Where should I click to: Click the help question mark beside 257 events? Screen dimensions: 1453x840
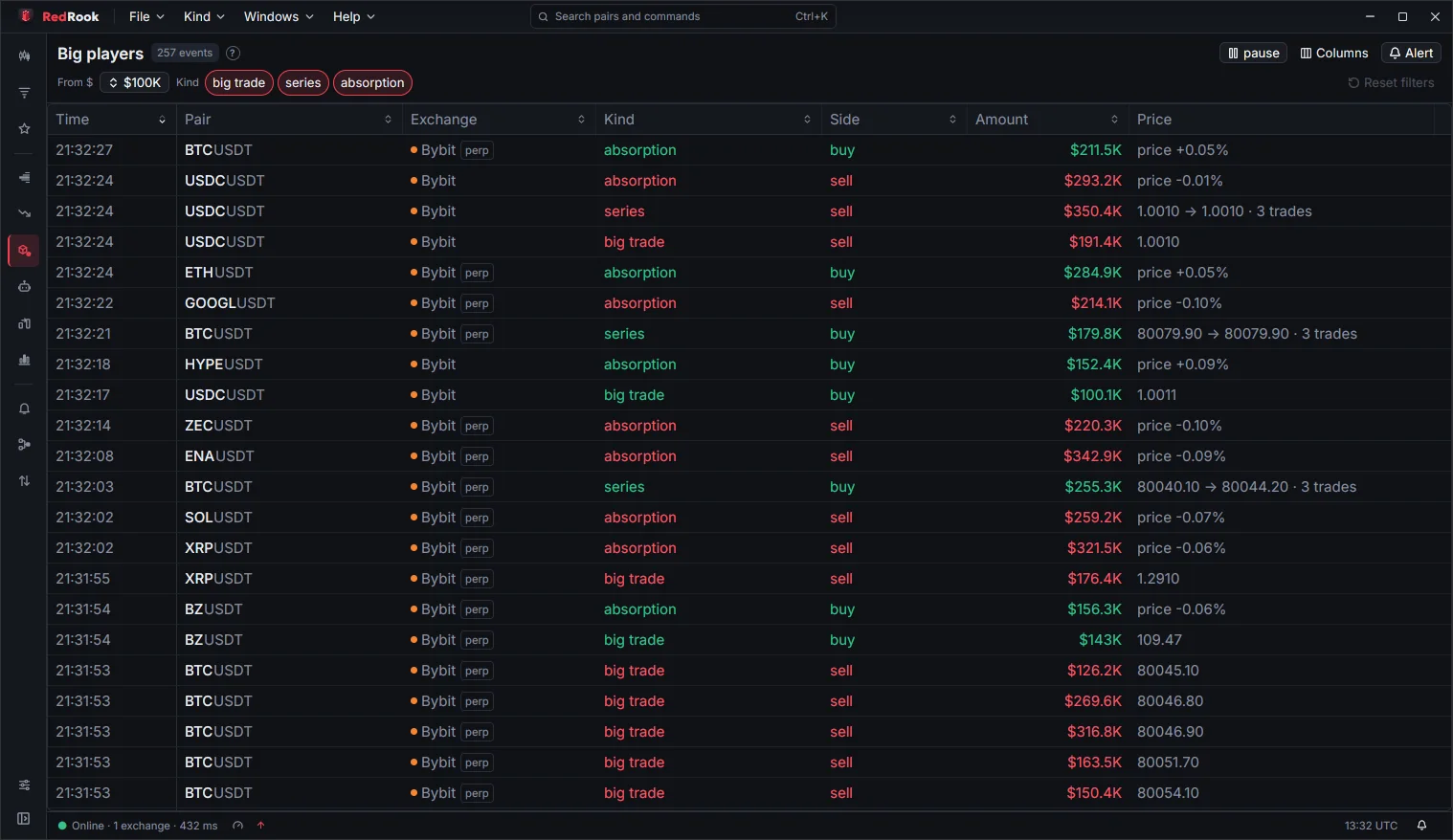pos(233,54)
